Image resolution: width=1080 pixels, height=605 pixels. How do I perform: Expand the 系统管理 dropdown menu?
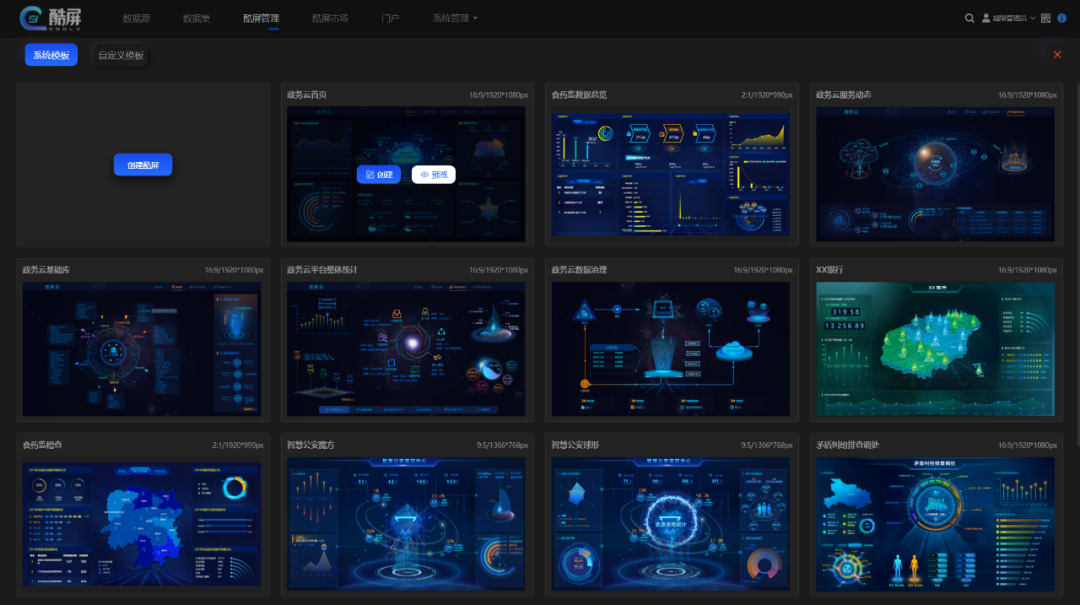[x=455, y=18]
